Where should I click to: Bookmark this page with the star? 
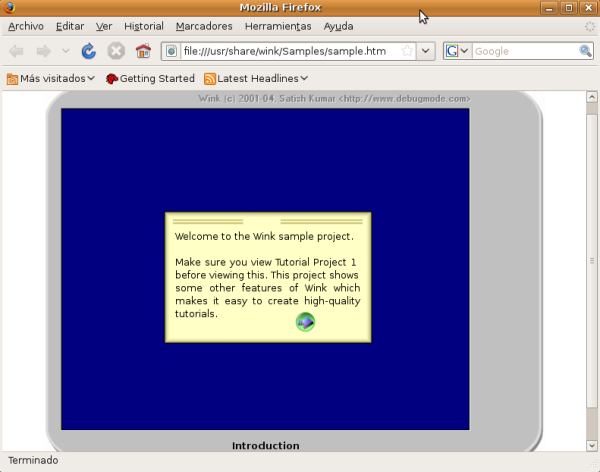click(407, 51)
